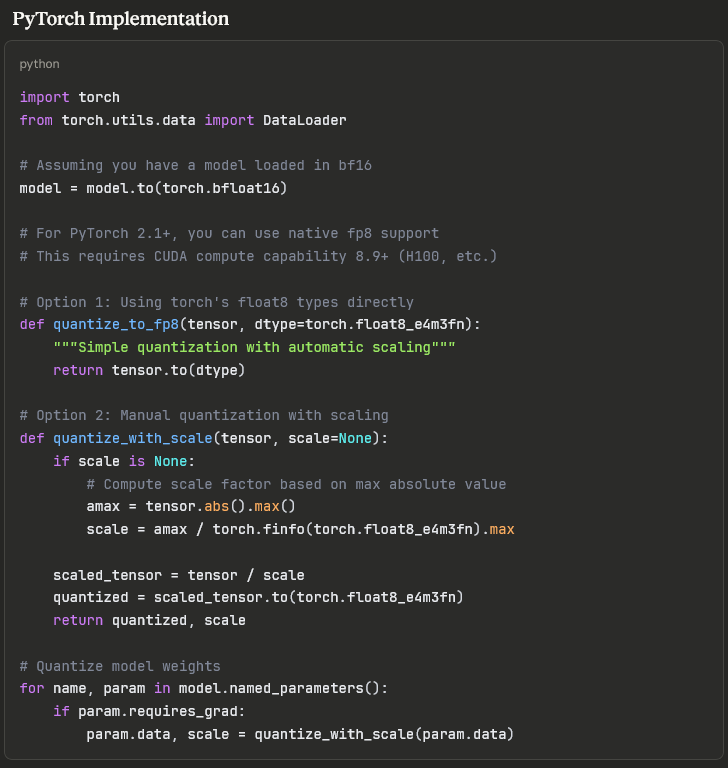
Task: Click comment 'Compute scale factor based on max absolute value'
Action: click(x=296, y=484)
